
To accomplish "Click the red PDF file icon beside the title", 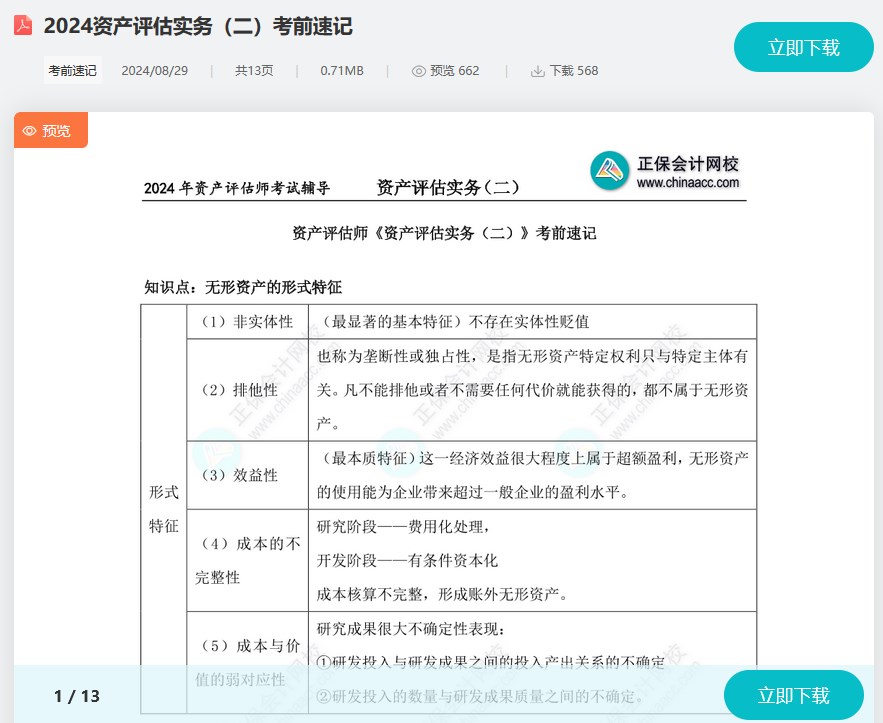I will [x=23, y=28].
